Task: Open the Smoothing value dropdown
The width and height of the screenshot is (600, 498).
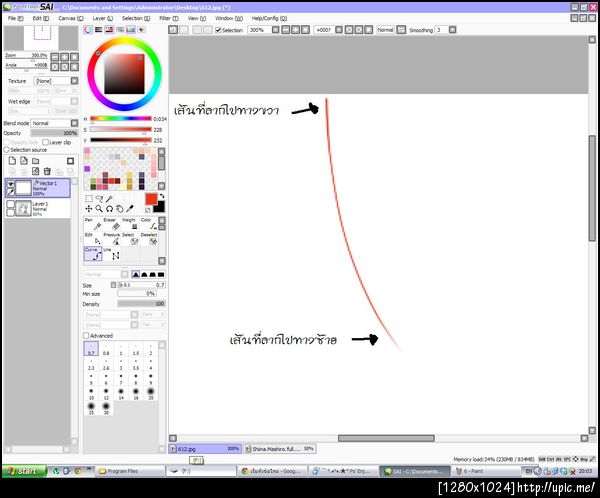Action: coord(453,30)
